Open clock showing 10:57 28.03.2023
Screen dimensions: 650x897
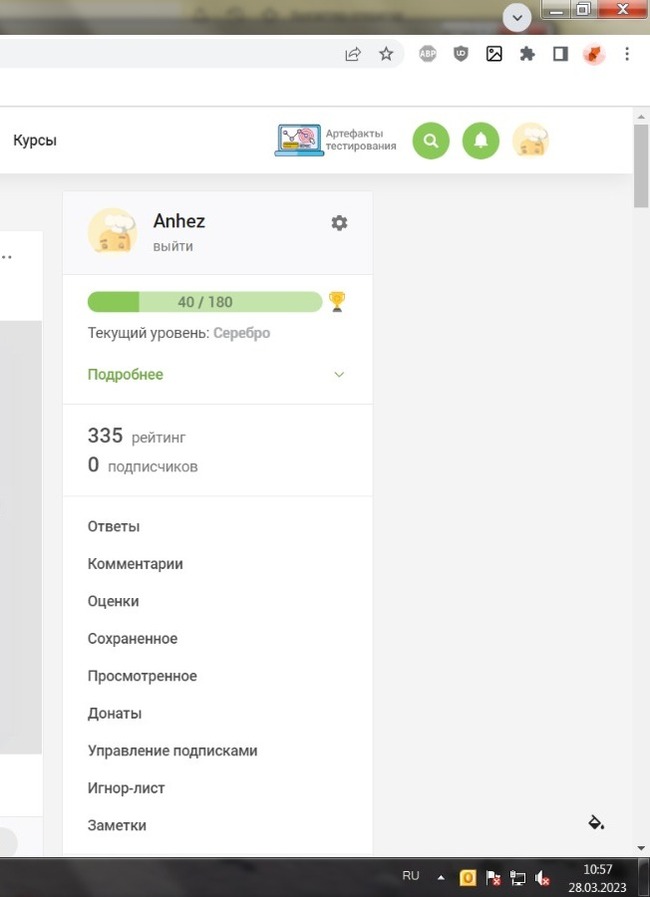pos(597,879)
